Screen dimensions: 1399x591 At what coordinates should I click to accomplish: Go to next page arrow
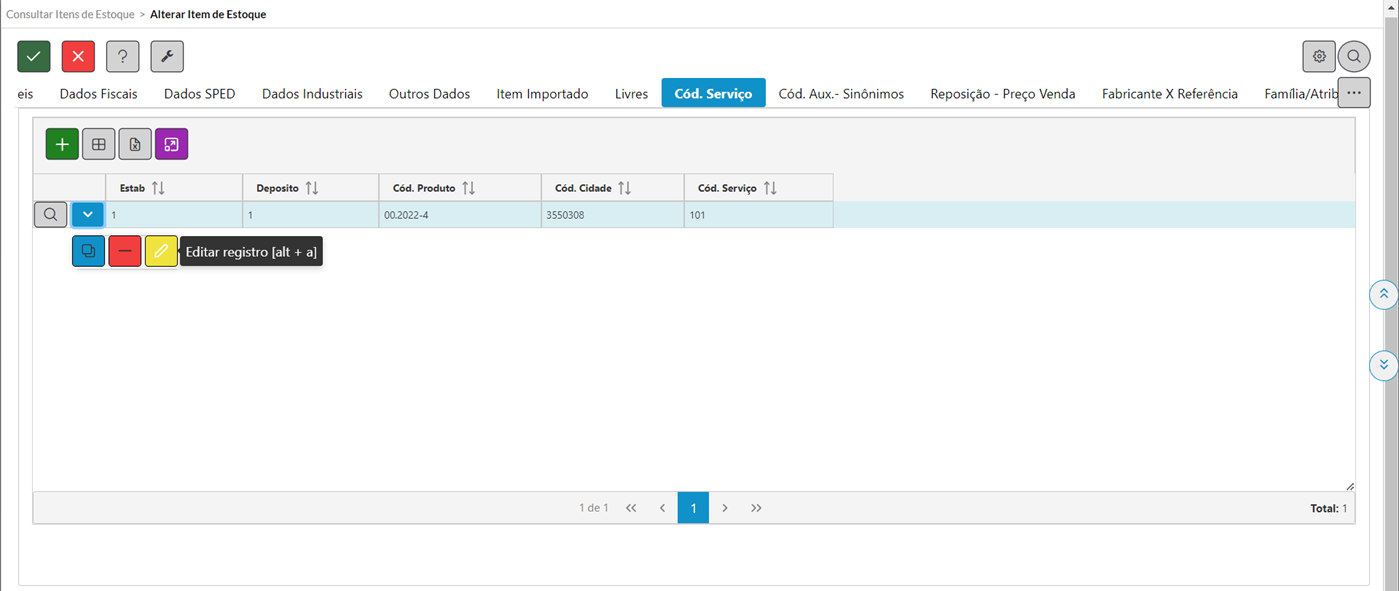click(725, 508)
